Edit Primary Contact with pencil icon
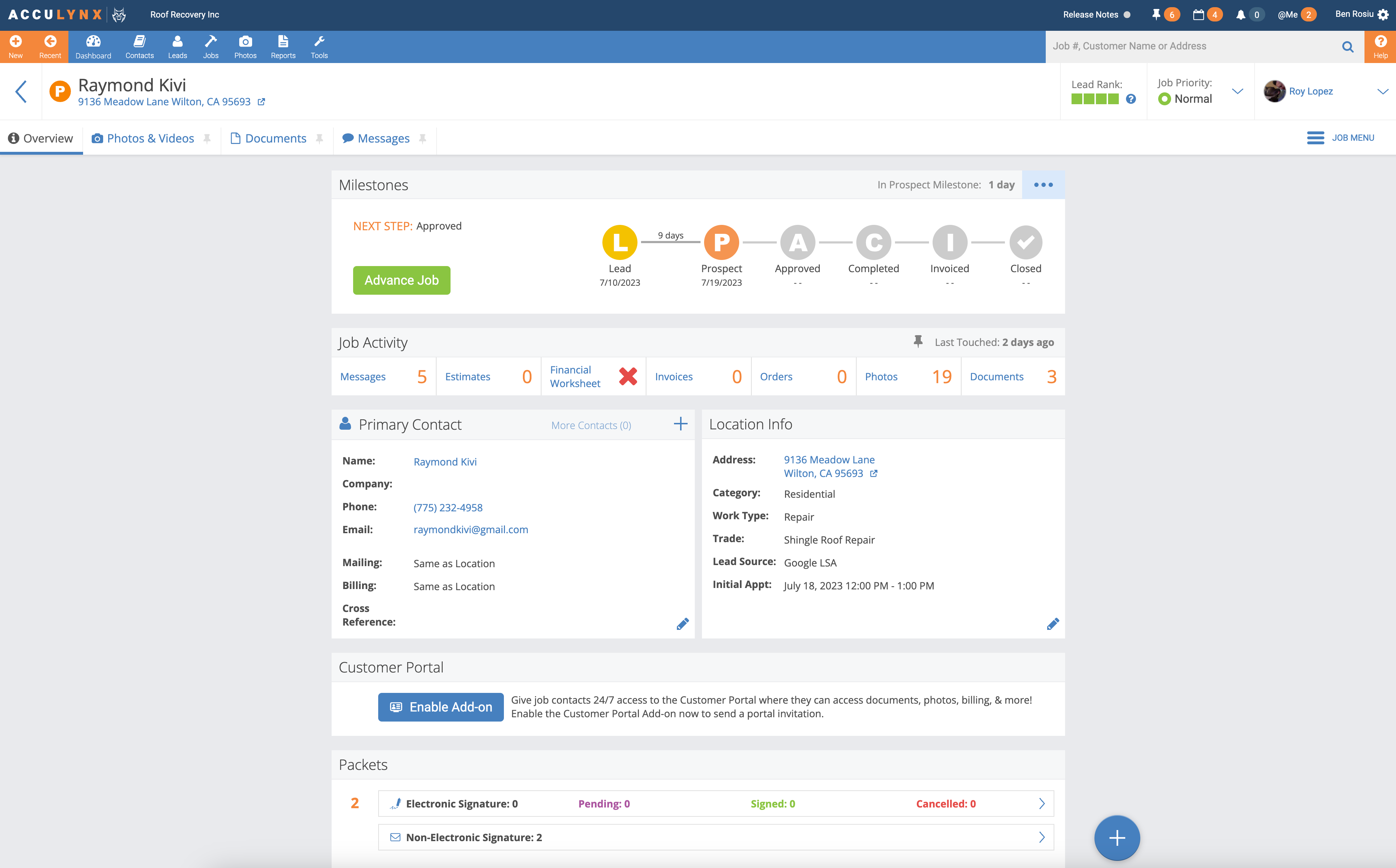Screen dimensions: 1396x868 coord(682,624)
